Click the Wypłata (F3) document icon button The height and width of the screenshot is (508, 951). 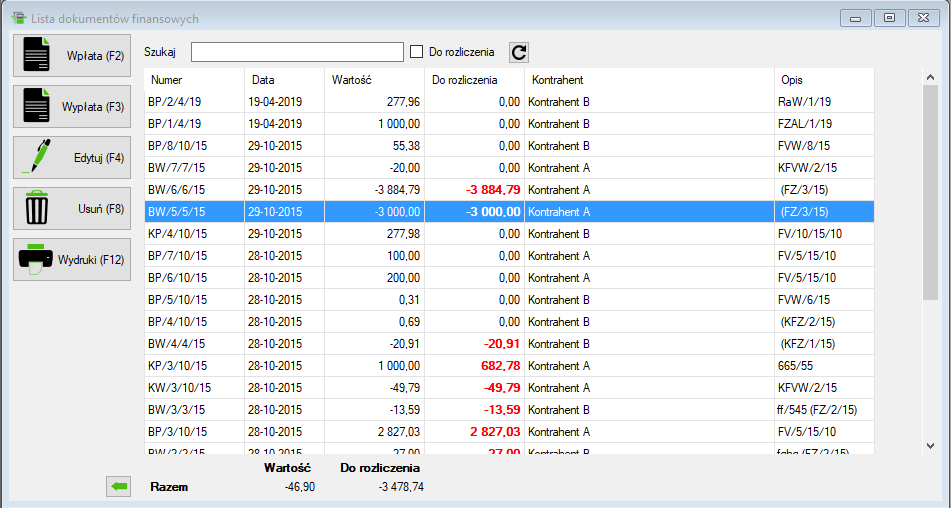click(x=71, y=106)
